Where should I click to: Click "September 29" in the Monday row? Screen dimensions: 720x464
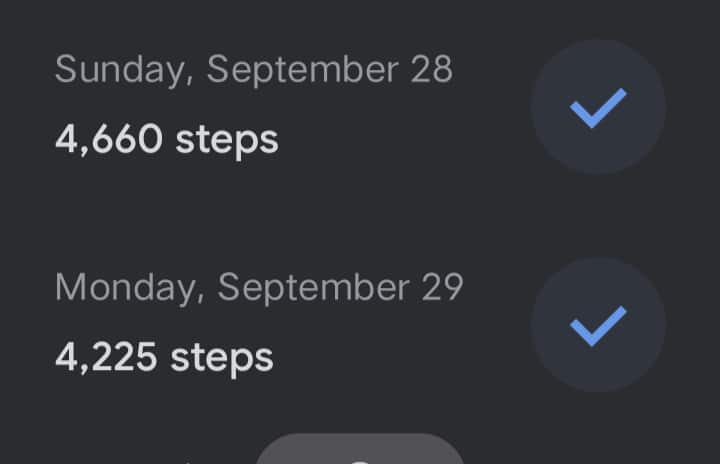tap(340, 287)
